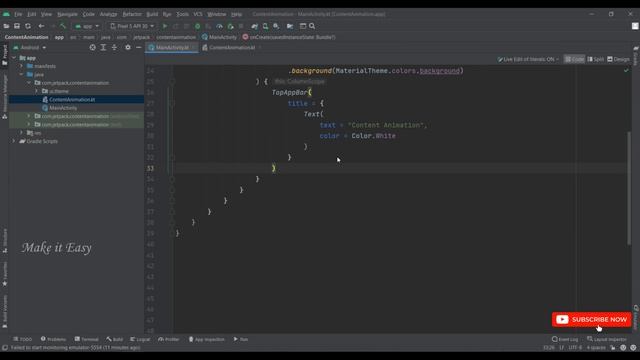Image resolution: width=640 pixels, height=360 pixels.
Task: Open SDK Manager toolbar icon
Action: coord(276,26)
